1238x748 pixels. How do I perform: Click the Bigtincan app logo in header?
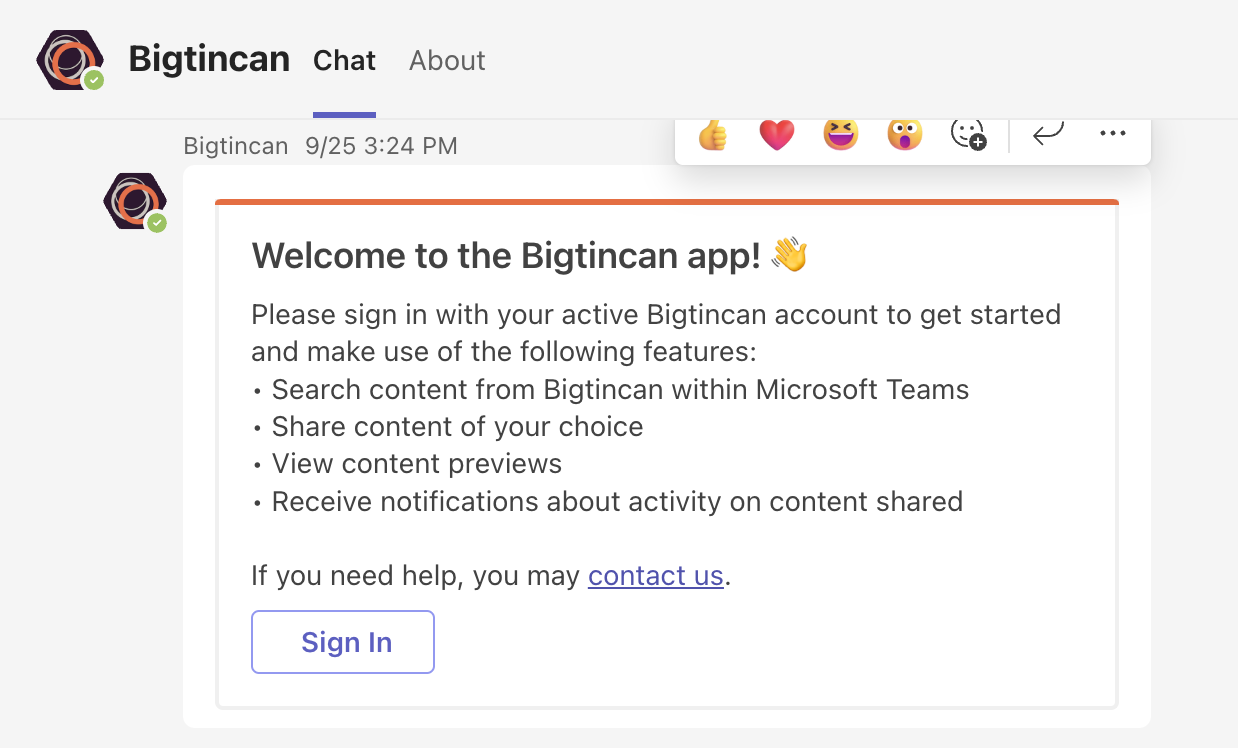point(70,60)
